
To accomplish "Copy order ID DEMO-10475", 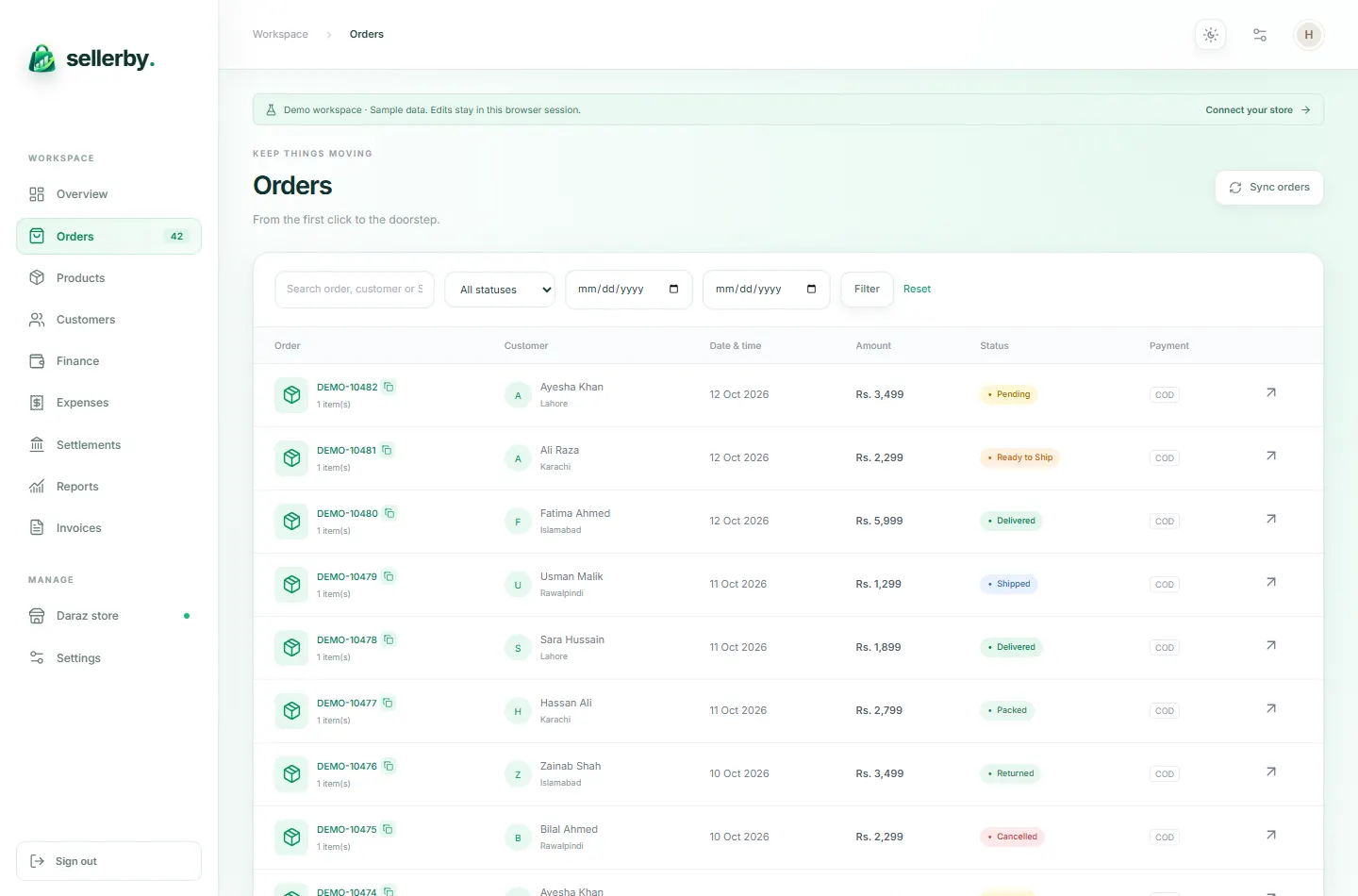I will click(x=388, y=829).
